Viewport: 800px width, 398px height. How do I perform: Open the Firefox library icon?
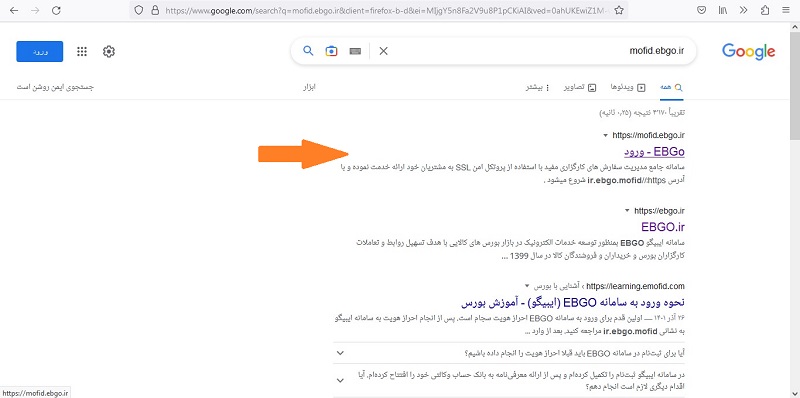pos(723,10)
